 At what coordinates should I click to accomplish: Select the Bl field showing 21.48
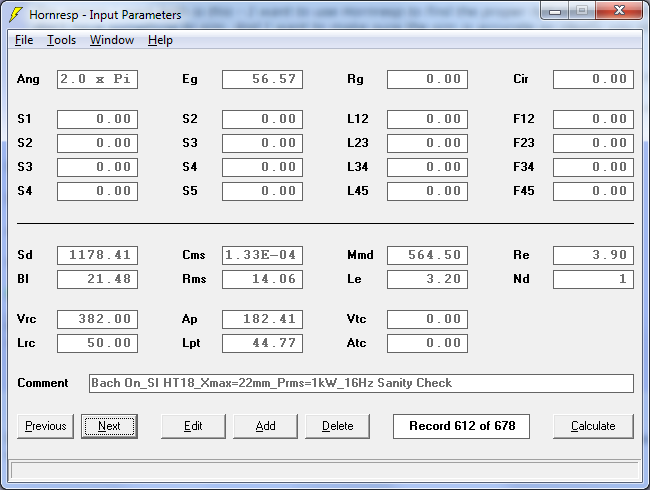97,279
